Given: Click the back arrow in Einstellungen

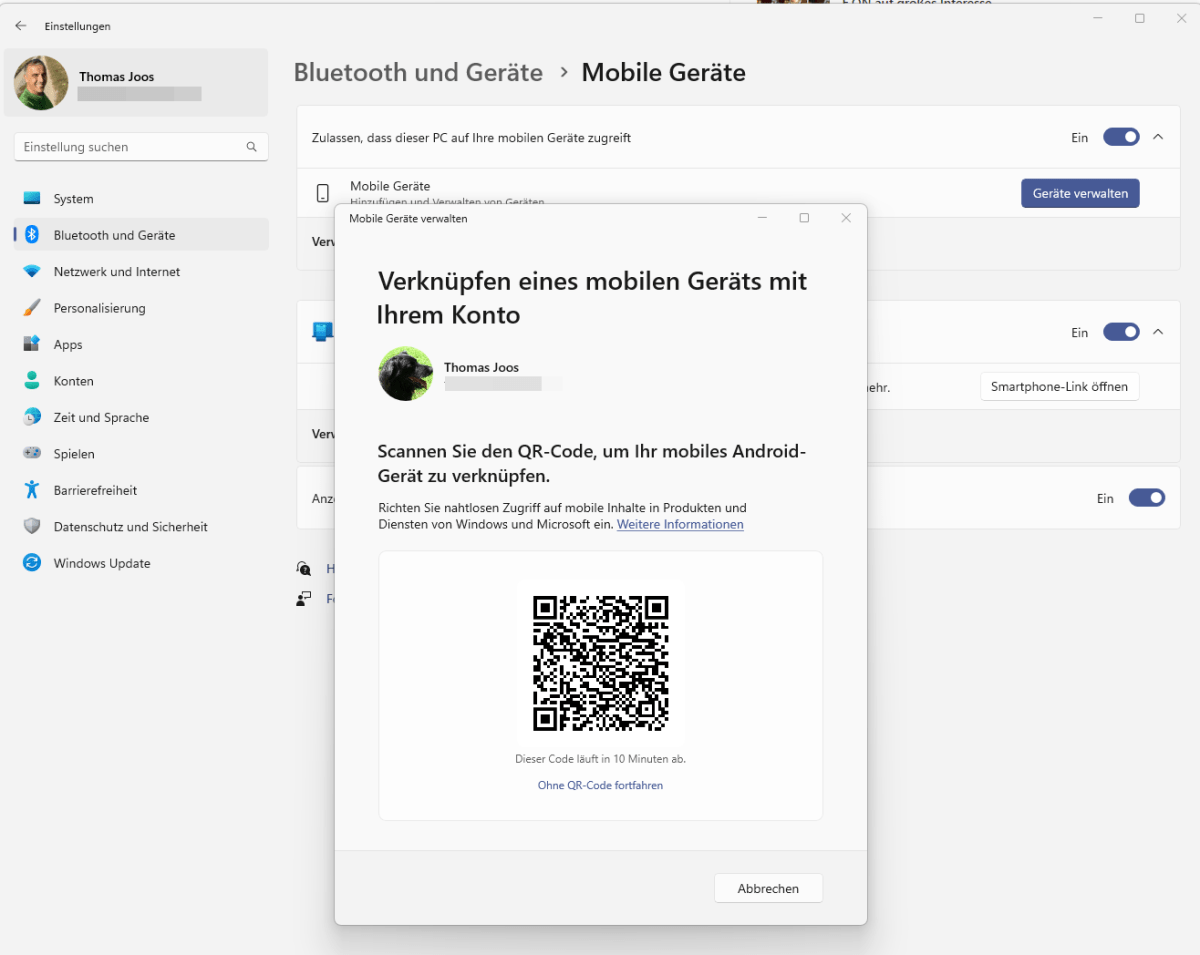Looking at the screenshot, I should click(21, 26).
